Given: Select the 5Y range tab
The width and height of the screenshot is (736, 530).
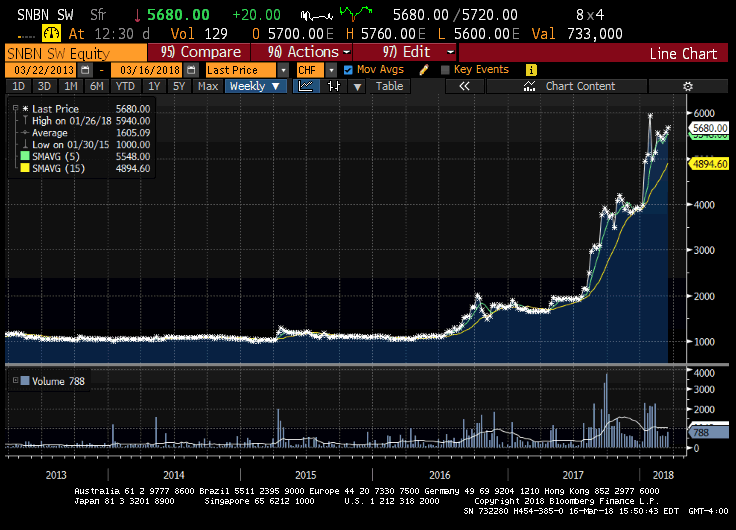Looking at the screenshot, I should coord(179,86).
